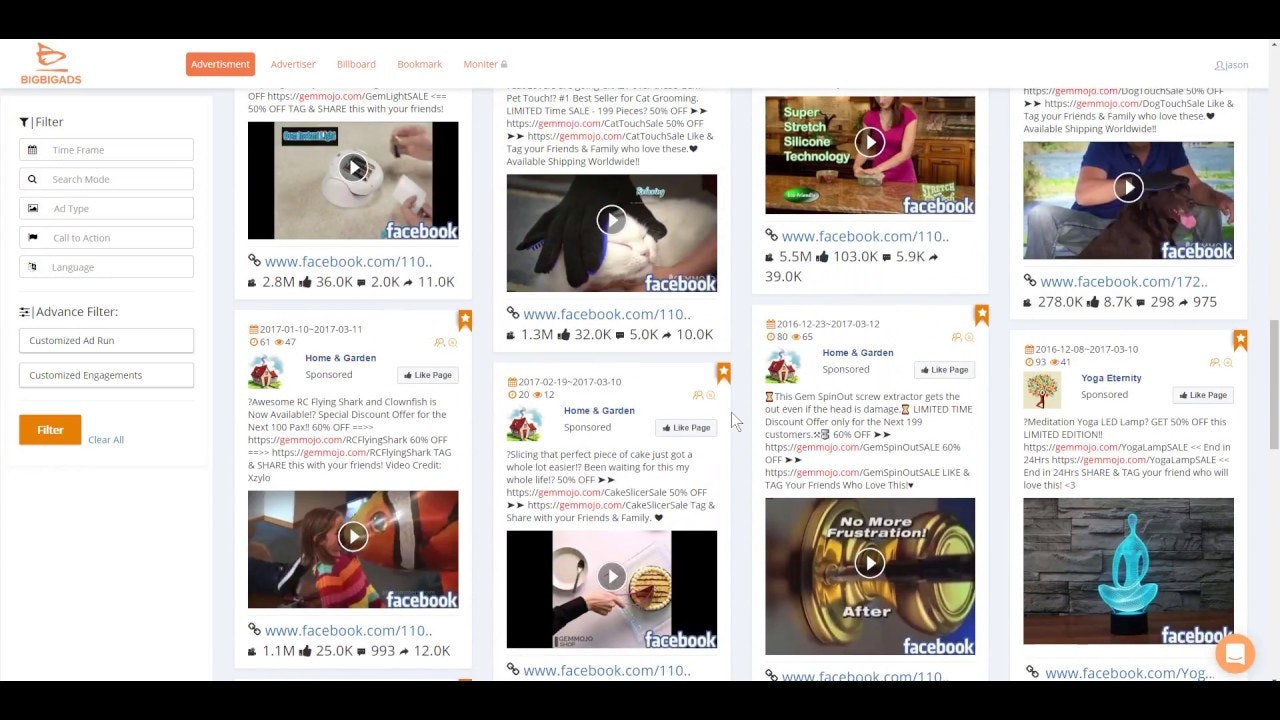
Task: Open the Yoga LED lamp image
Action: coord(1128,571)
